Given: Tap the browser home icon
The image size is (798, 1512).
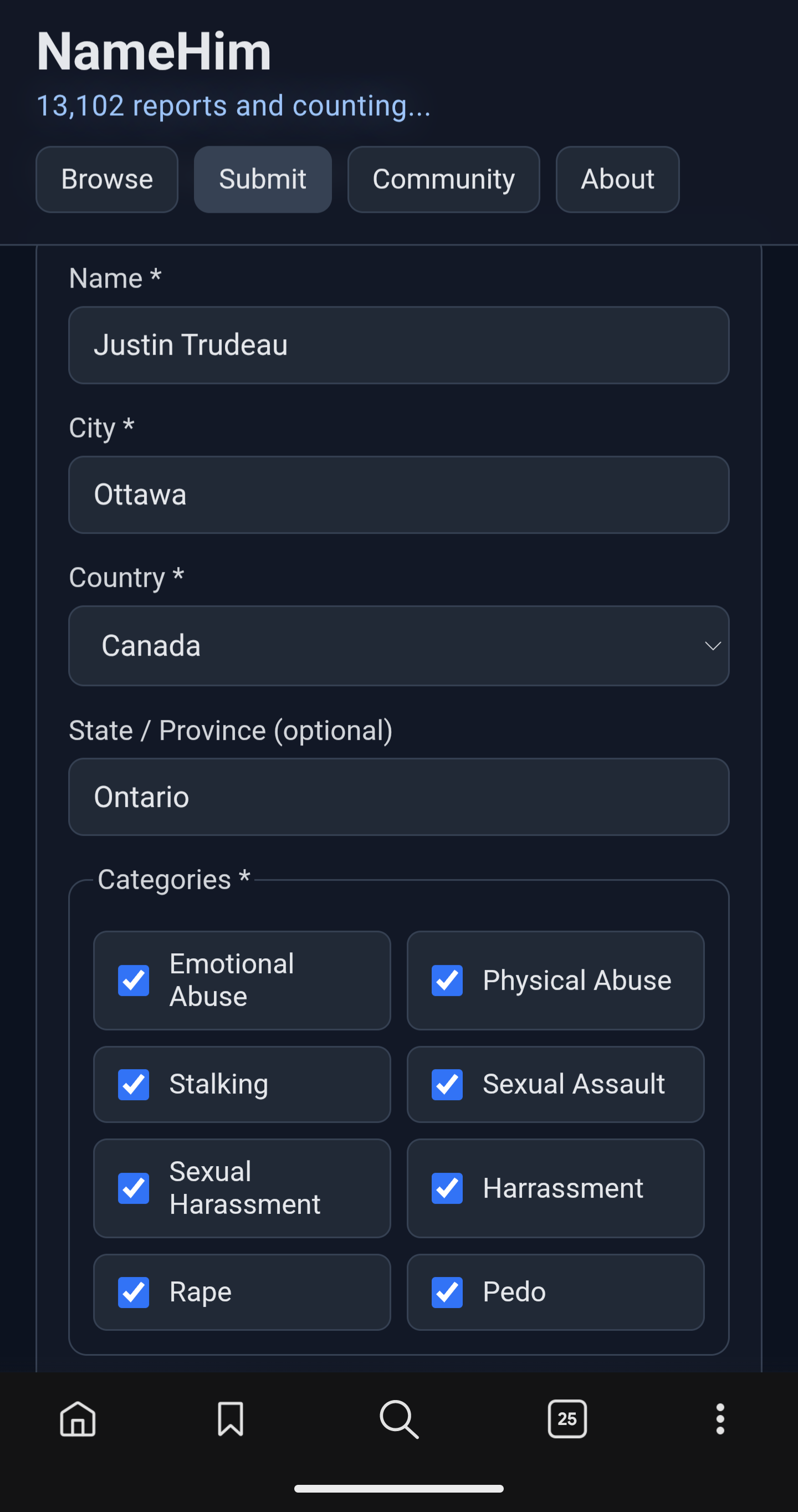Looking at the screenshot, I should tap(78, 1419).
